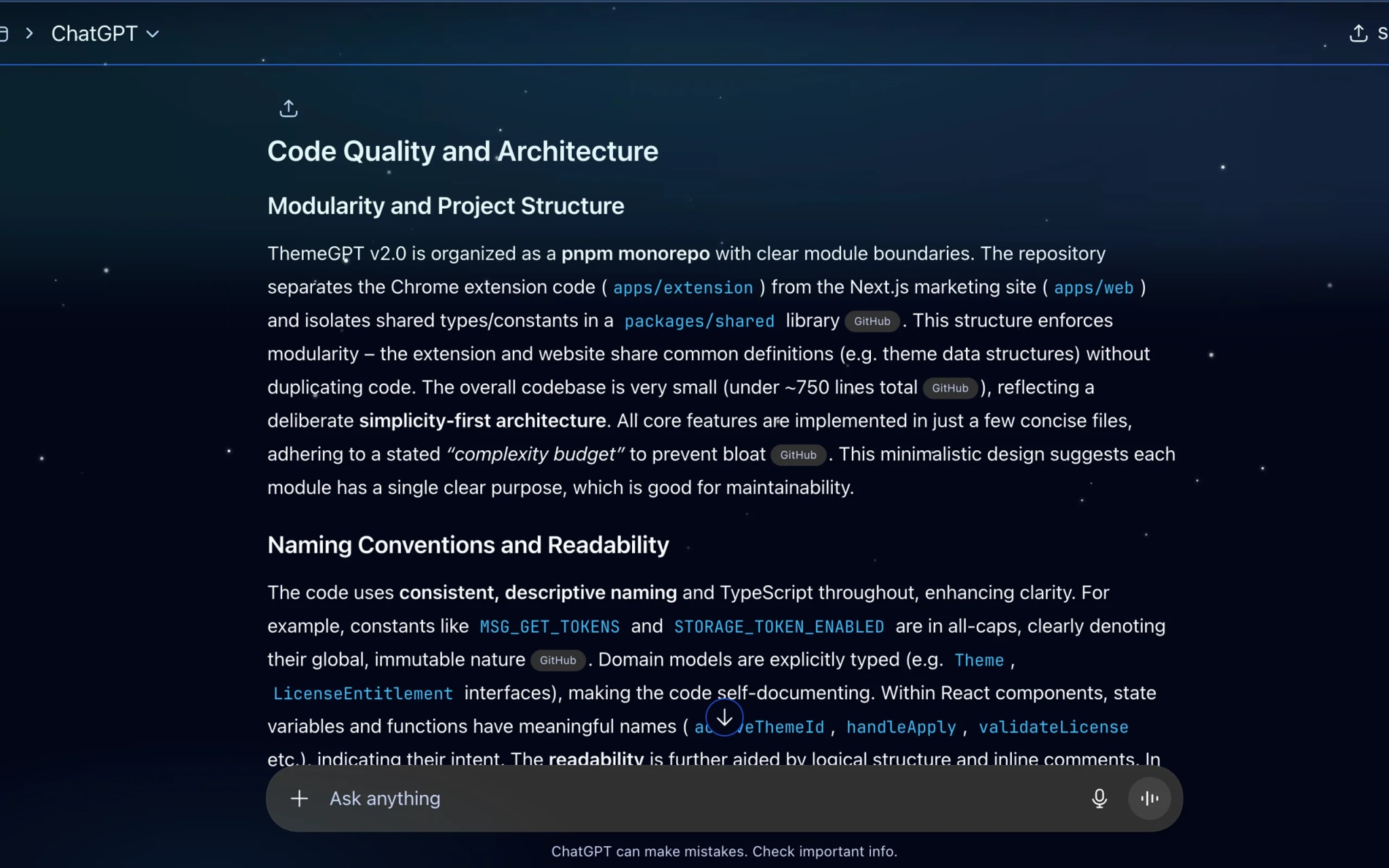Start voice mode with the waveform icon
1389x868 pixels.
[1149, 798]
